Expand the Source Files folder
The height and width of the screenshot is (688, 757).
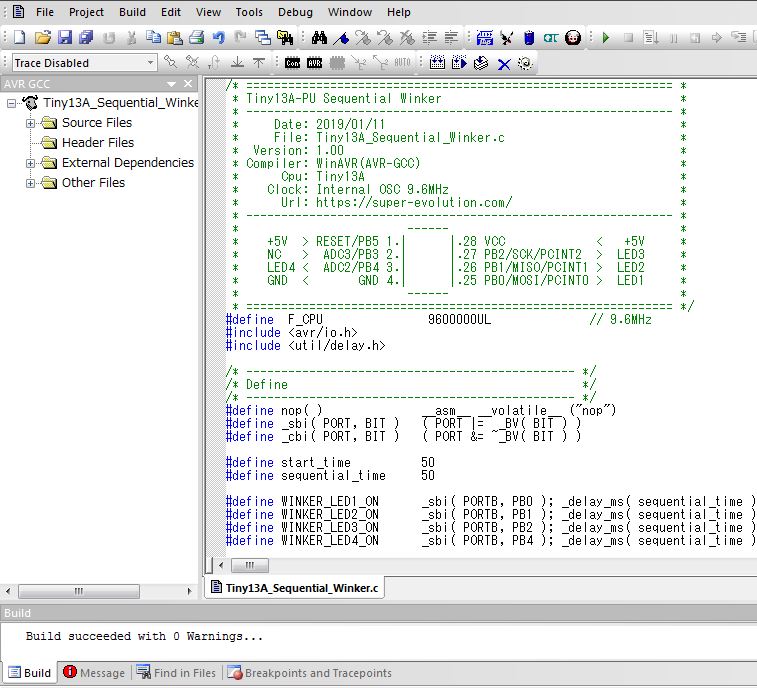coord(31,123)
